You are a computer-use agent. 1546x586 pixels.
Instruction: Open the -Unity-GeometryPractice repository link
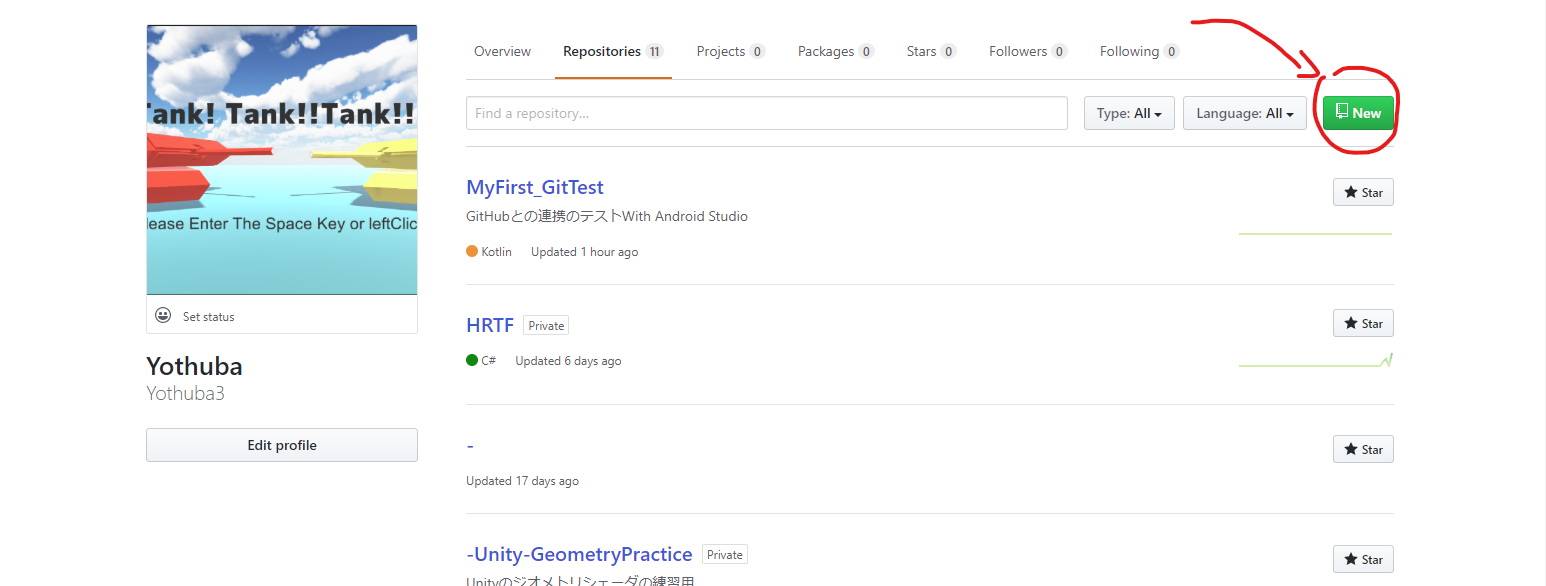point(579,554)
